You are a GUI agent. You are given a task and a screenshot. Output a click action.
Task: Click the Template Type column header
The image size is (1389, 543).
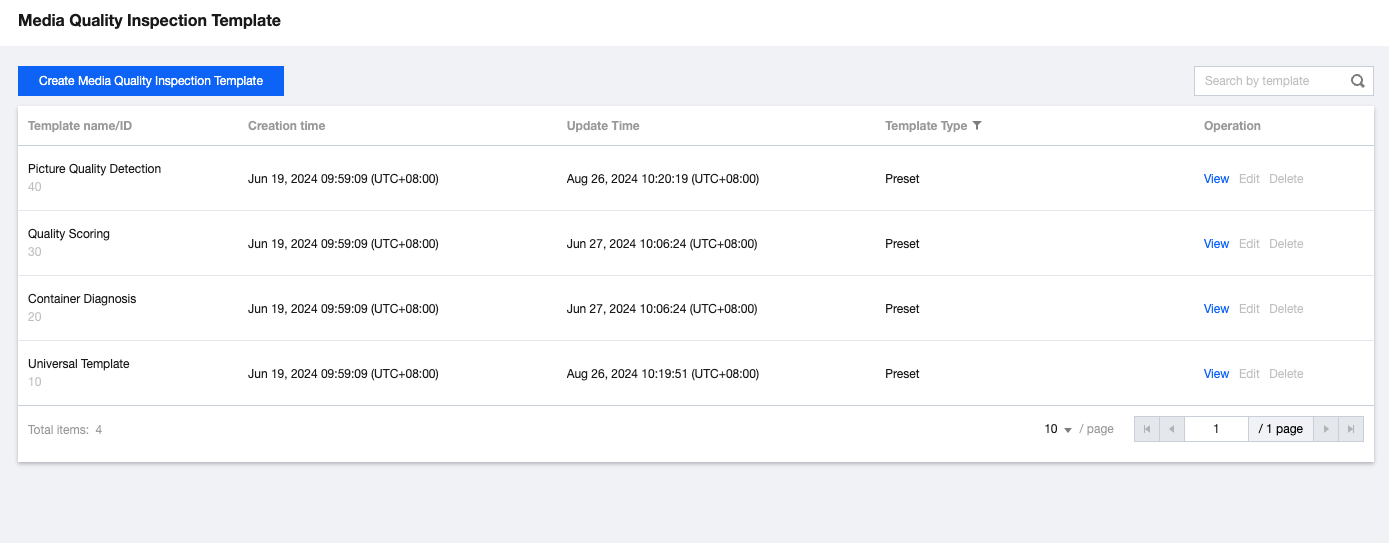pyautogui.click(x=925, y=126)
